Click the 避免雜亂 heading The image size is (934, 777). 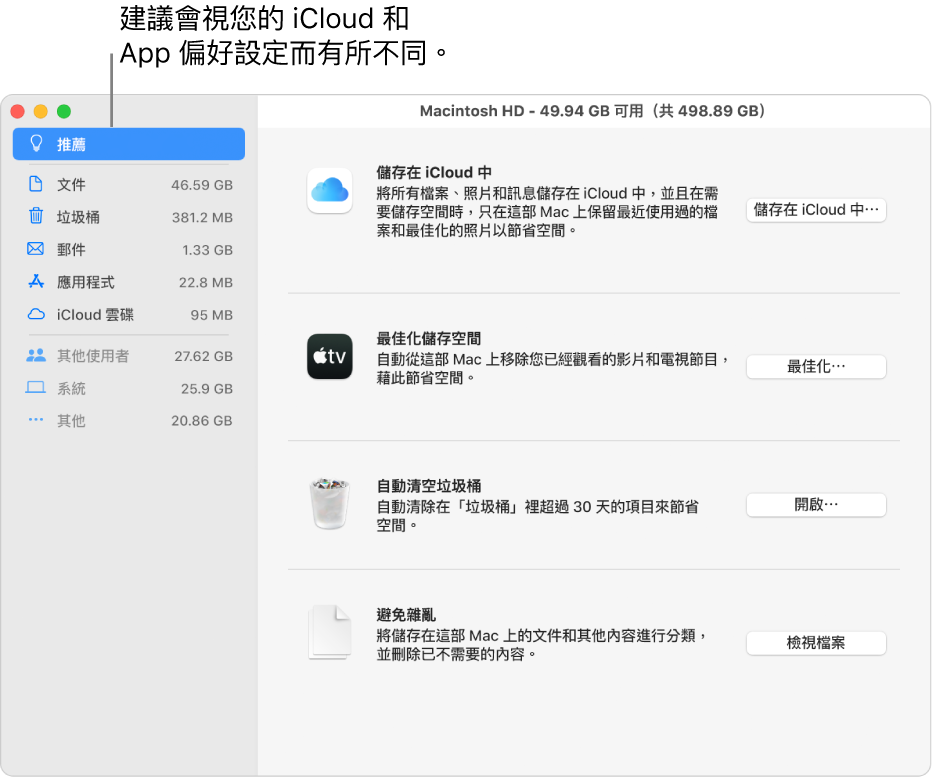pyautogui.click(x=406, y=615)
